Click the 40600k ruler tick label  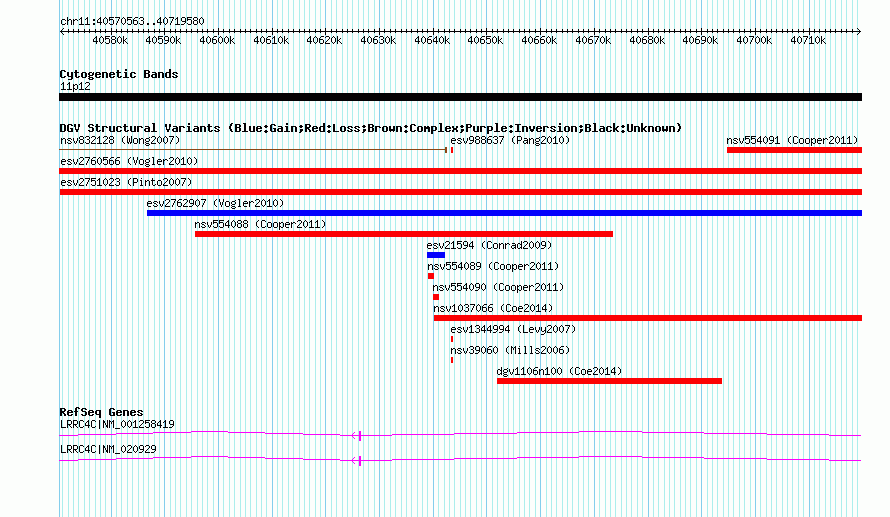(217, 40)
